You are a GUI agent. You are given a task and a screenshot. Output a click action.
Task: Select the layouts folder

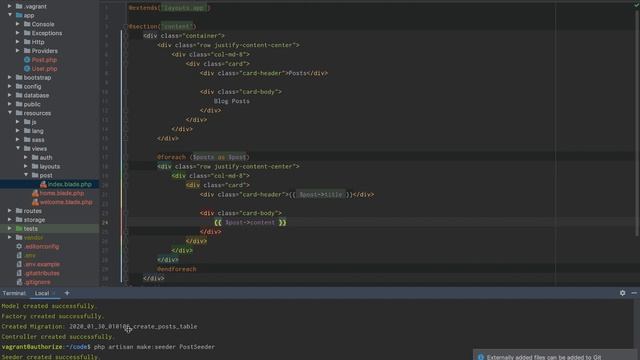[50, 167]
